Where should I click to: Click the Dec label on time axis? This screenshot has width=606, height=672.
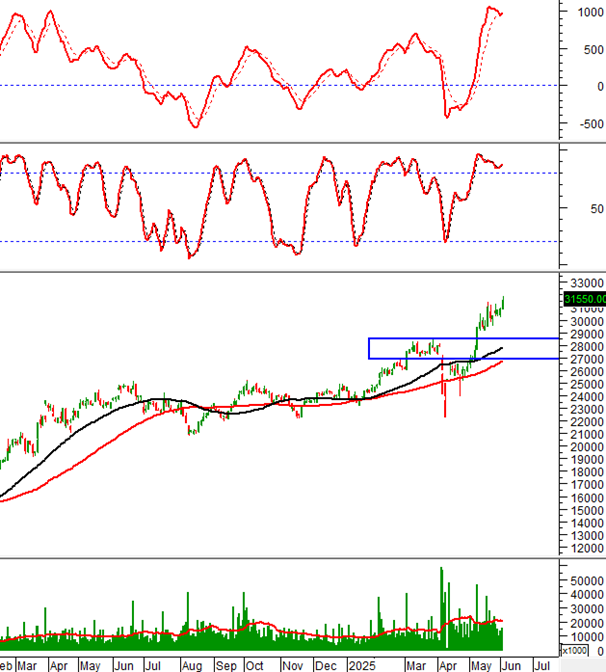pyautogui.click(x=326, y=666)
